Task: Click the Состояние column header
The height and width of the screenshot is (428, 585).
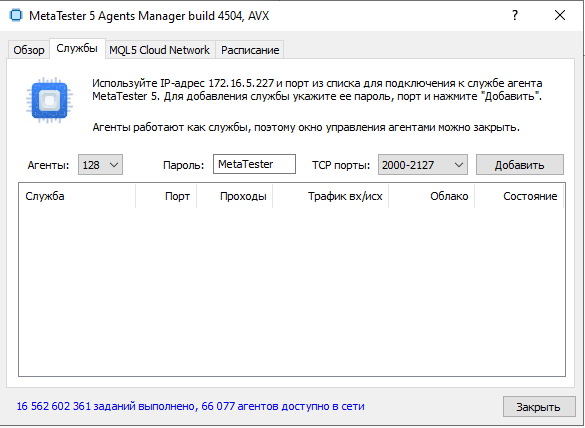Action: click(x=519, y=196)
